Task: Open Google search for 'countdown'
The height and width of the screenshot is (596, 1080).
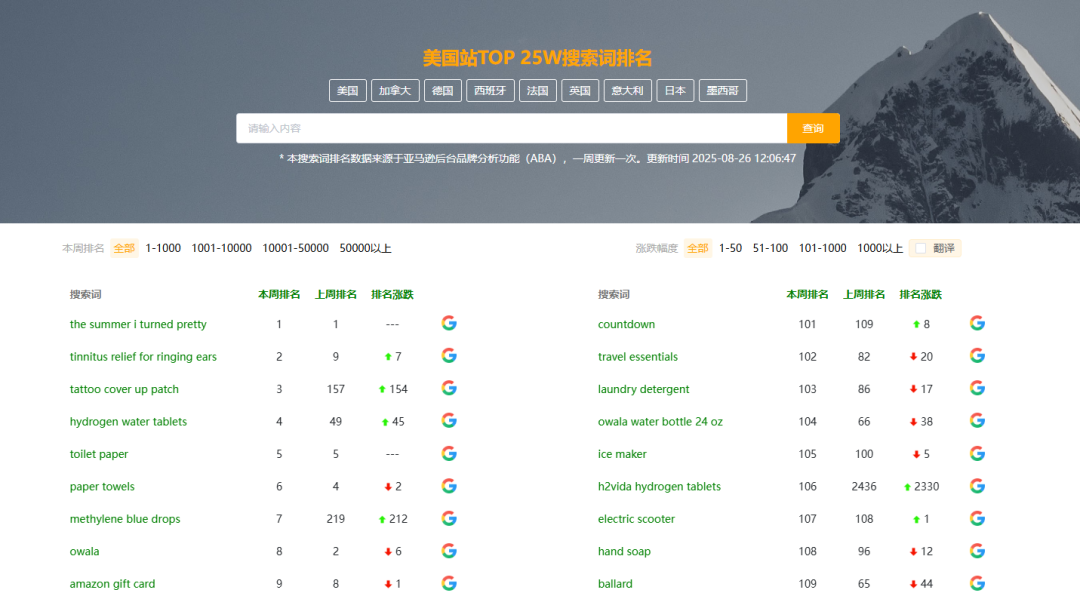Action: [977, 323]
